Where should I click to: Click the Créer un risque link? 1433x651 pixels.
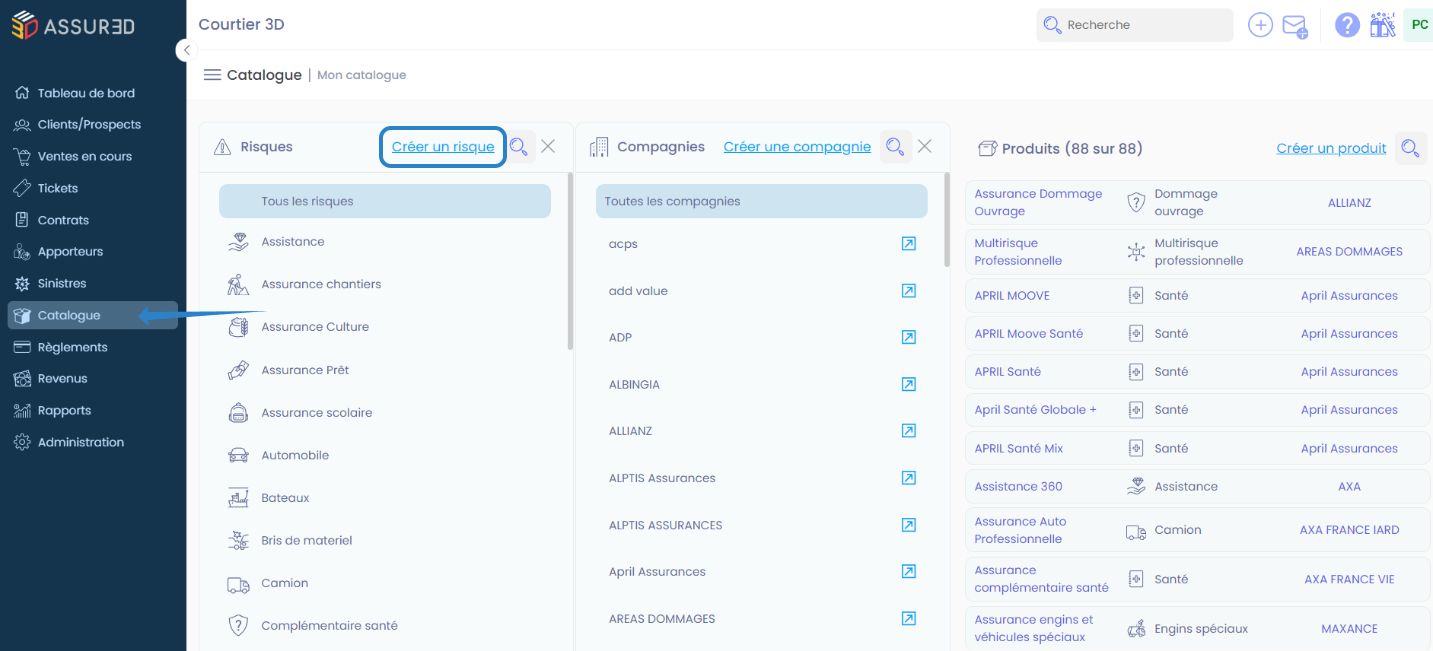coord(443,147)
